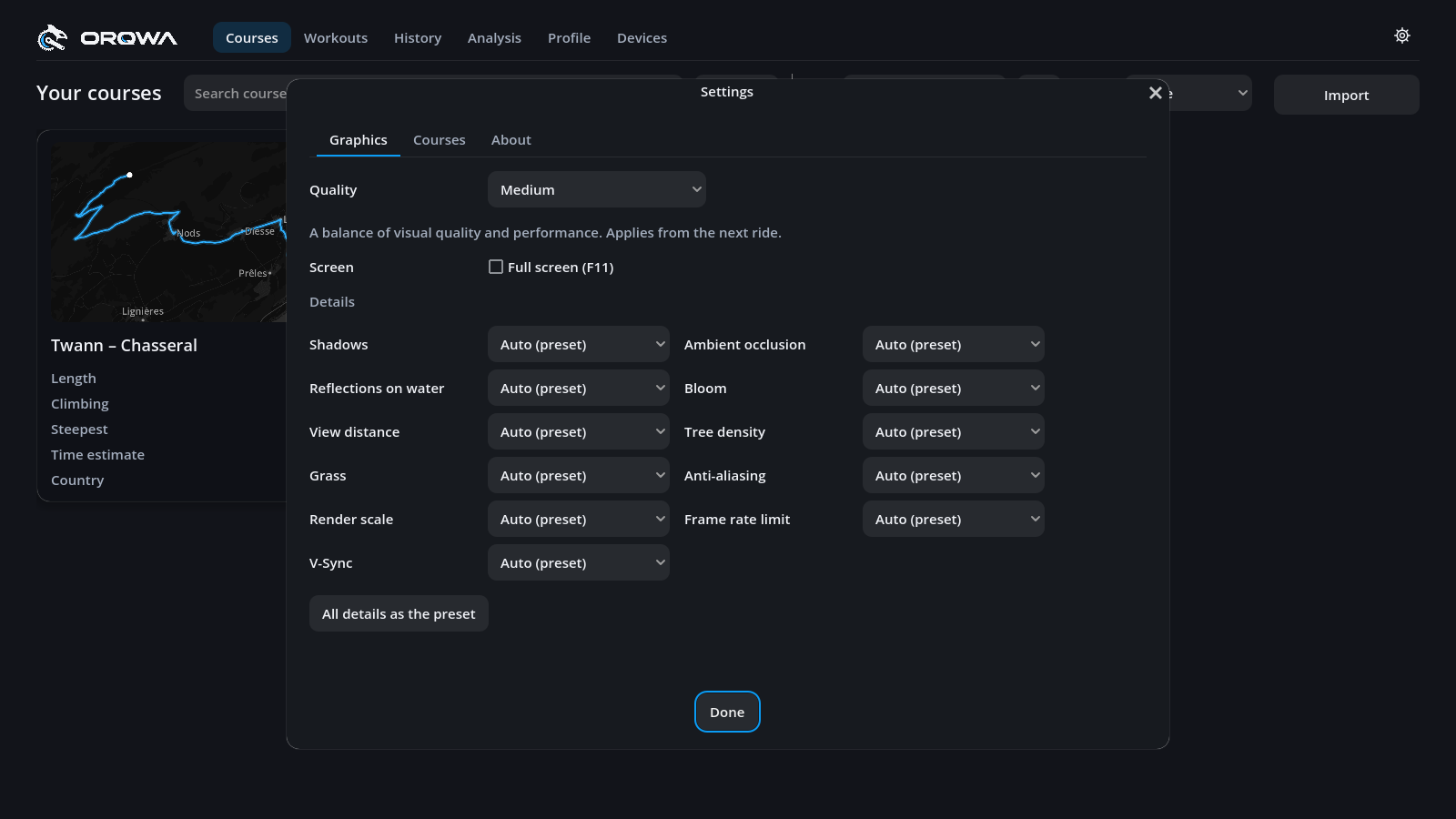Open the Quality dropdown set to Medium
This screenshot has width=1456, height=819.
tap(597, 189)
